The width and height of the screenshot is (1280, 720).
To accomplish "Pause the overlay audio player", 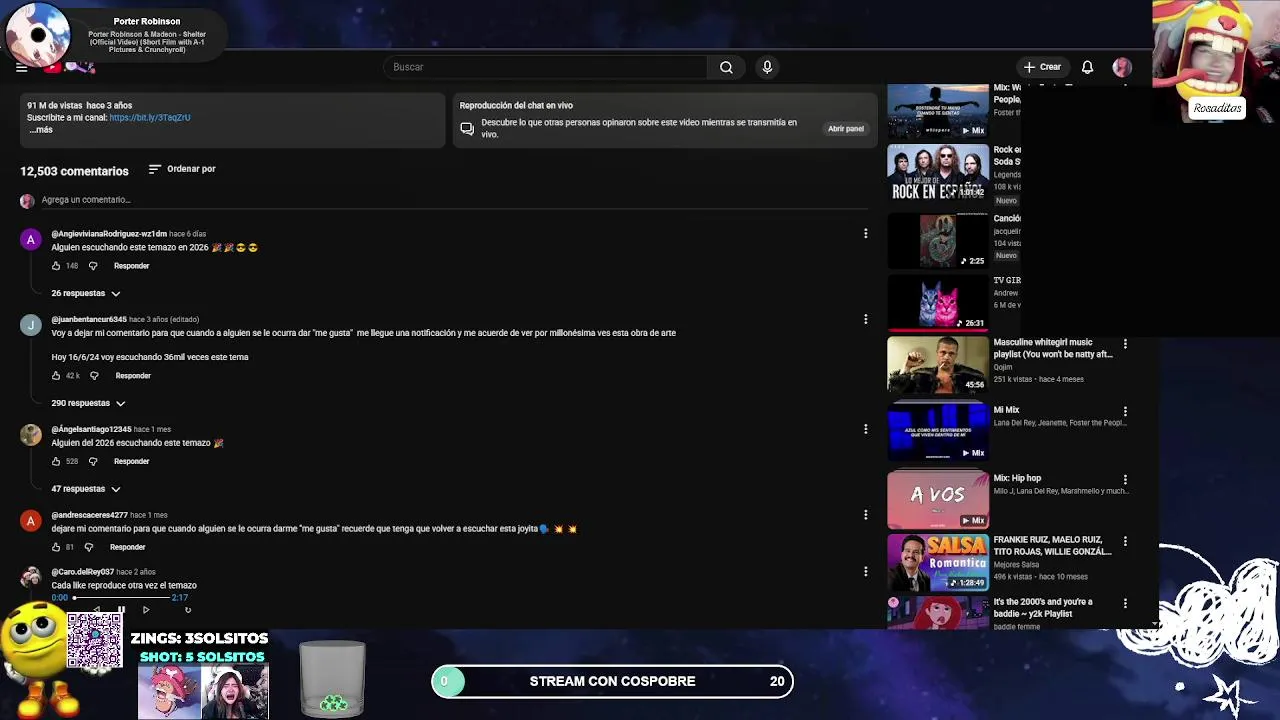I will pyautogui.click(x=121, y=609).
